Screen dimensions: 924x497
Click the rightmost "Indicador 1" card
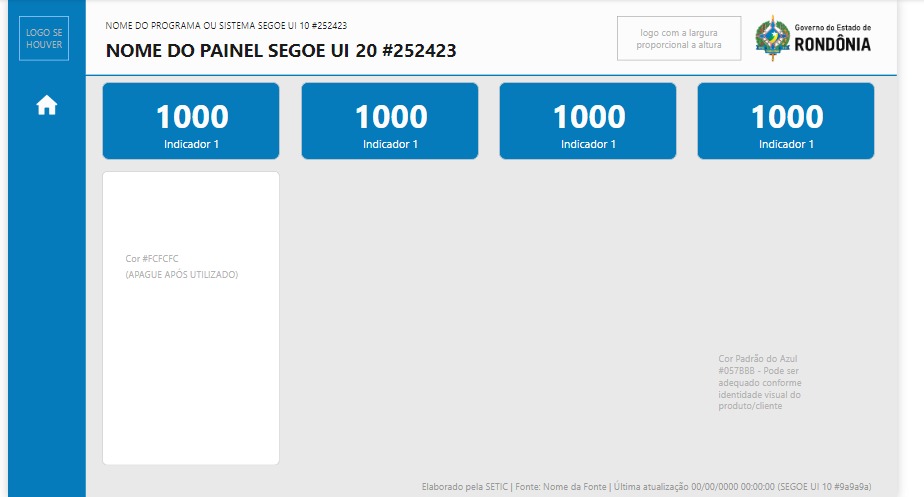786,121
